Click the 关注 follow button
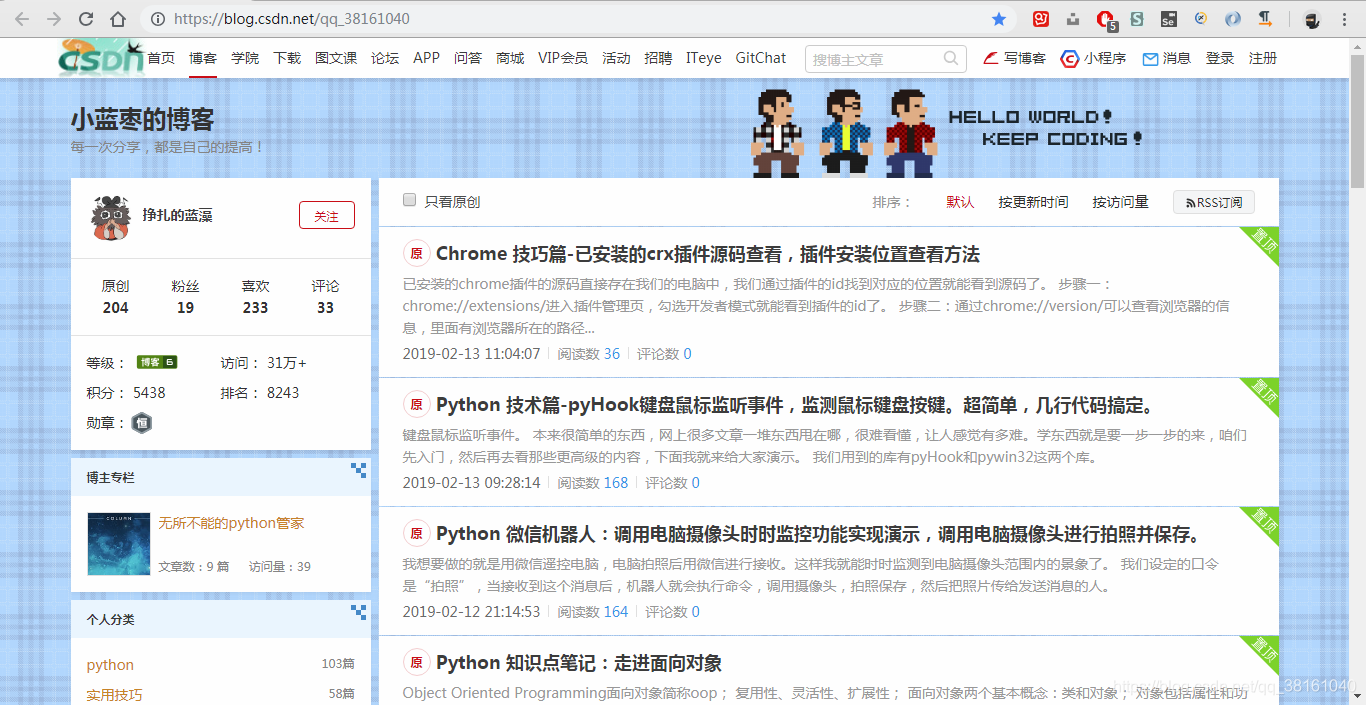This screenshot has height=705, width=1366. [326, 215]
